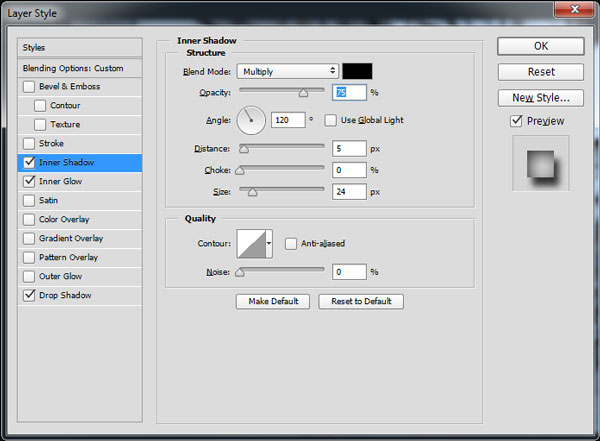Viewport: 600px width, 441px height.
Task: Click the Choke slider handle
Action: (x=240, y=170)
